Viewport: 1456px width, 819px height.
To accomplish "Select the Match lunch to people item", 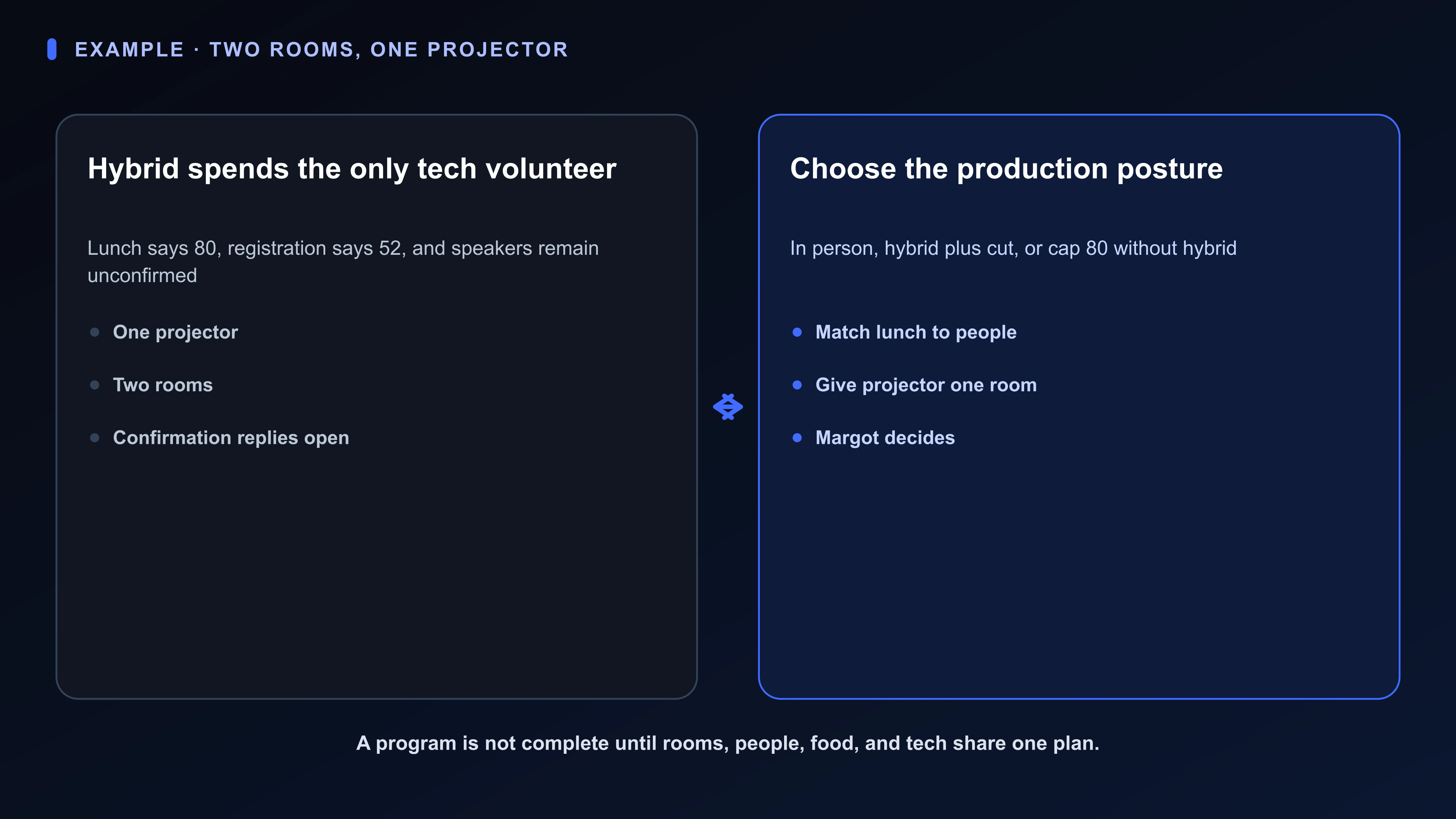I will [x=916, y=333].
